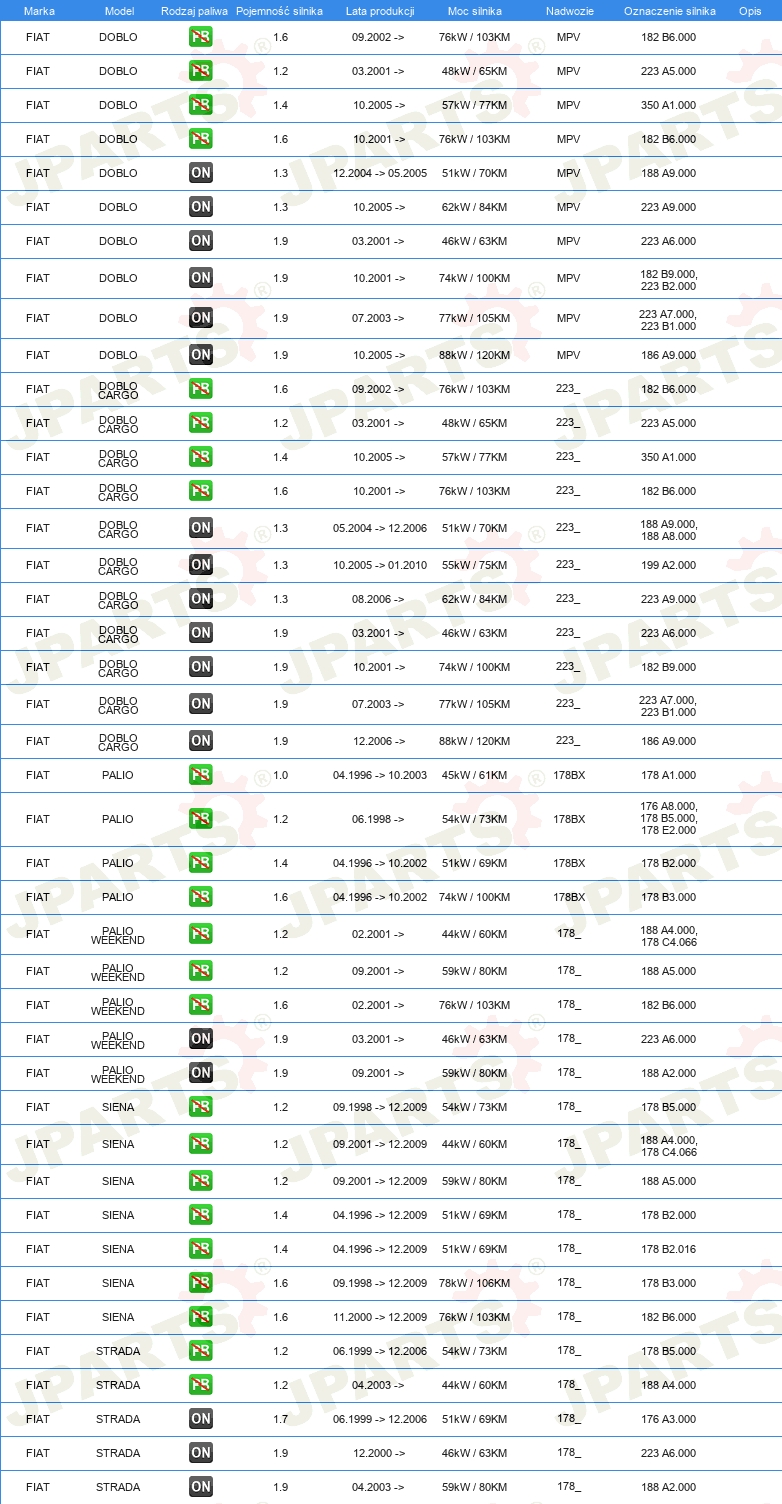The width and height of the screenshot is (782, 1504).
Task: Click diesel ON icon in DOBLO MPV 74kW row
Action: (x=201, y=278)
